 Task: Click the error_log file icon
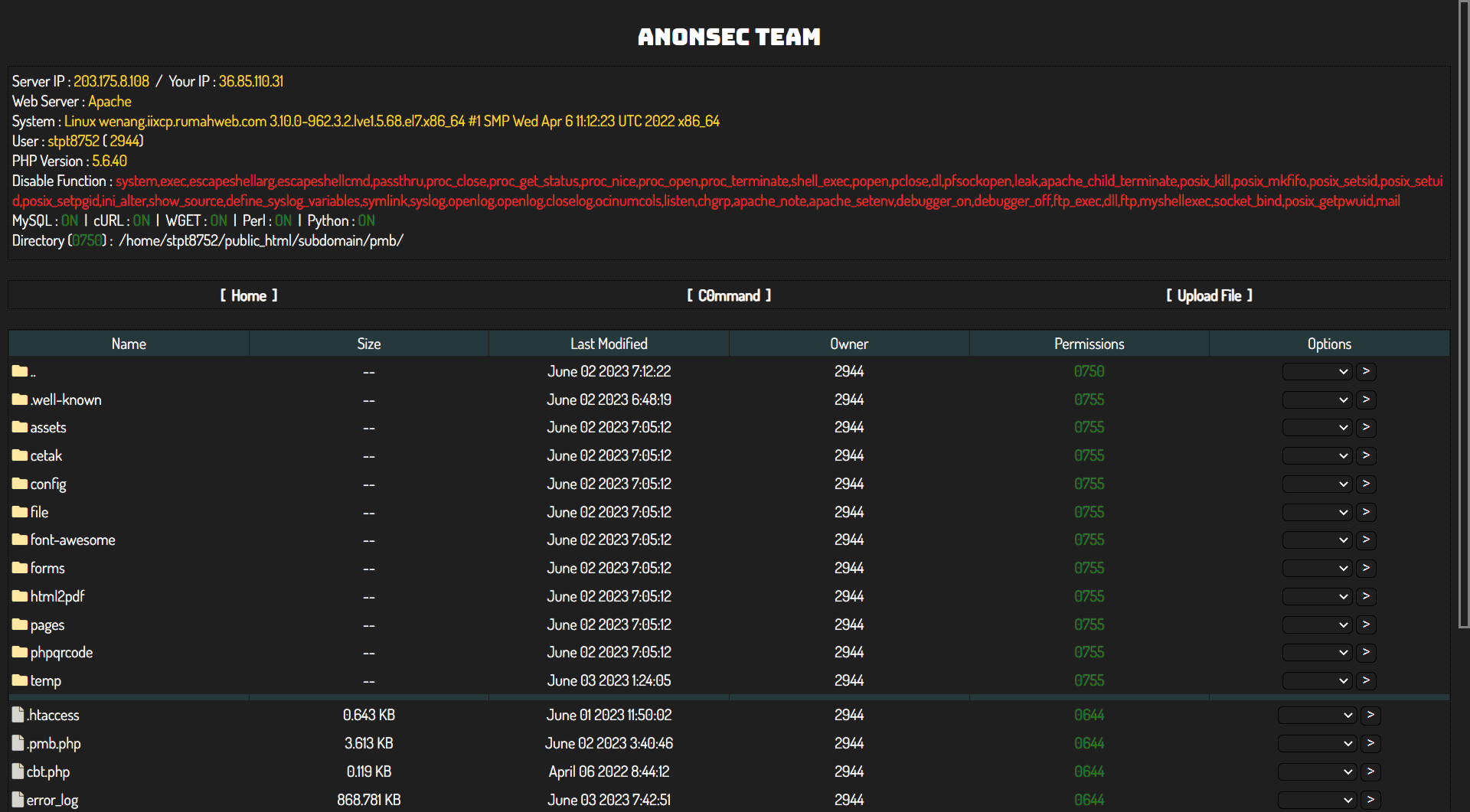pyautogui.click(x=18, y=800)
